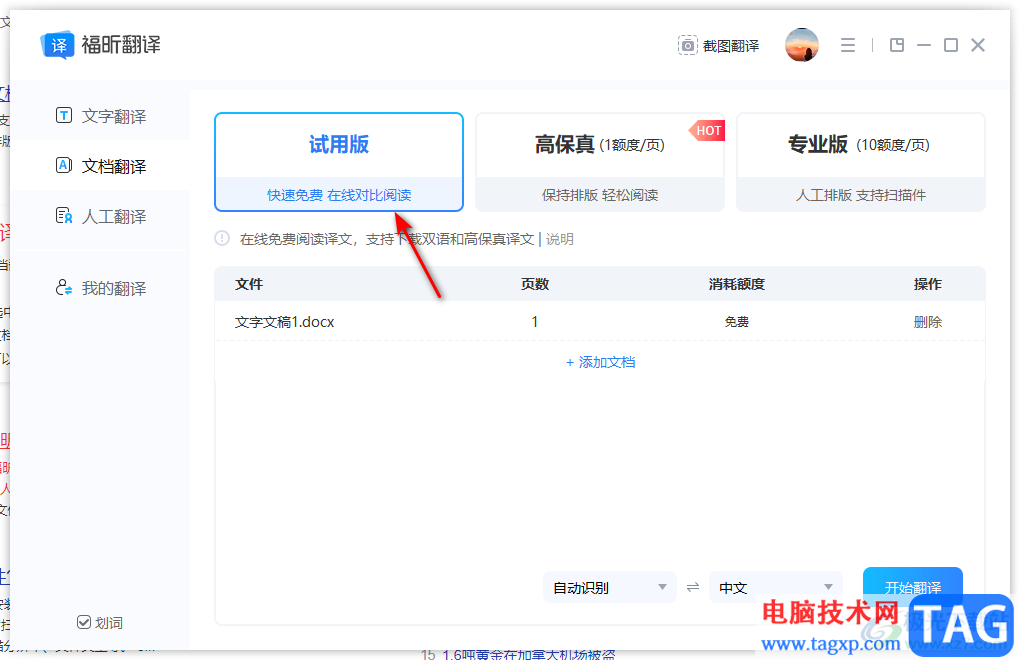Click the 消耗额度 column header
The image size is (1020, 660).
coord(736,284)
